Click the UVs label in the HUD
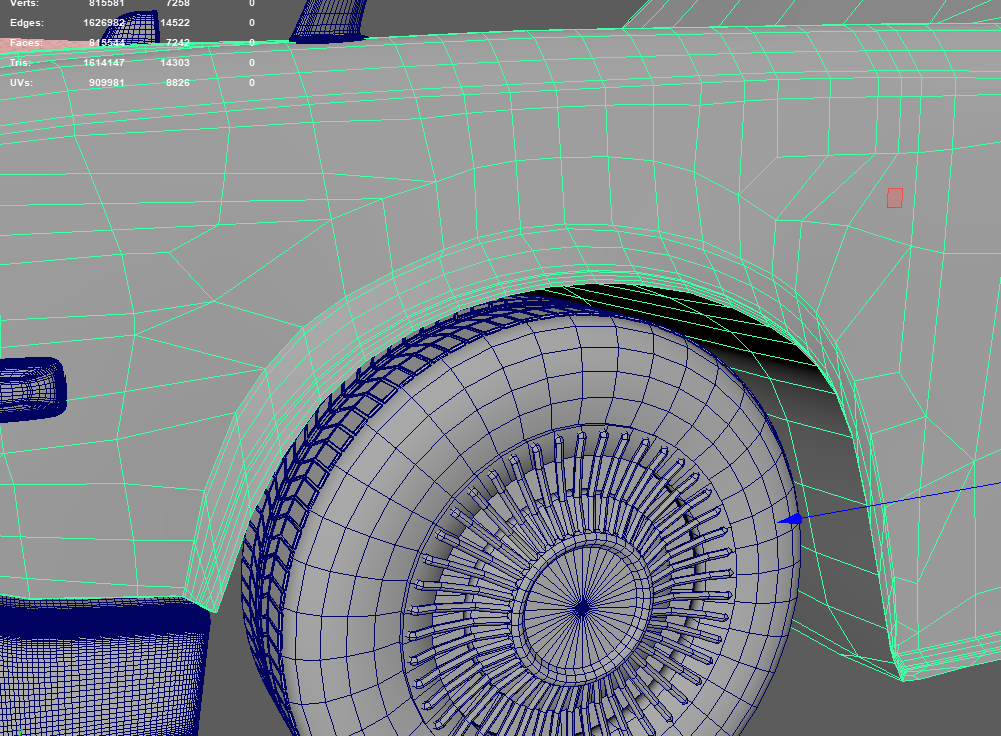Screen dimensions: 1001x736 pos(21,83)
